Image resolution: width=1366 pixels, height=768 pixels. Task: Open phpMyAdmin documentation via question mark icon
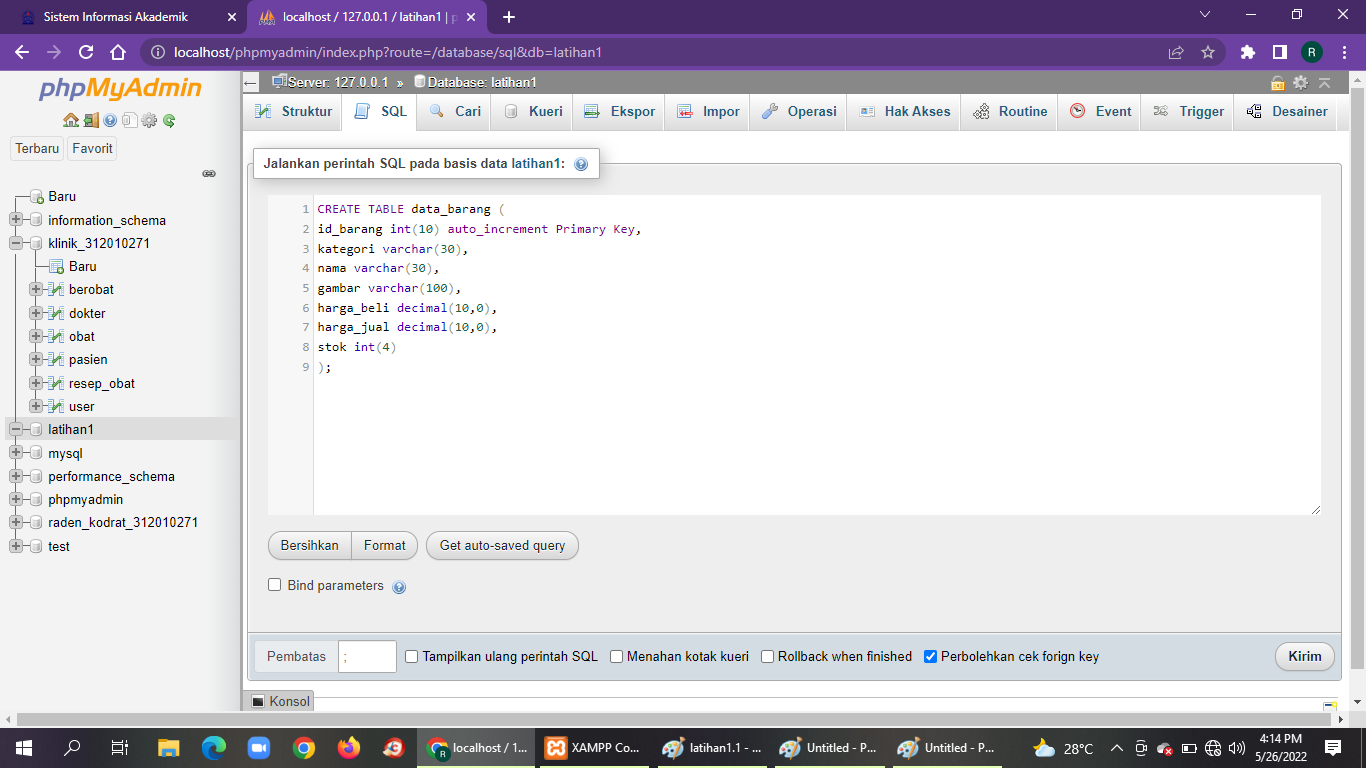(x=110, y=120)
